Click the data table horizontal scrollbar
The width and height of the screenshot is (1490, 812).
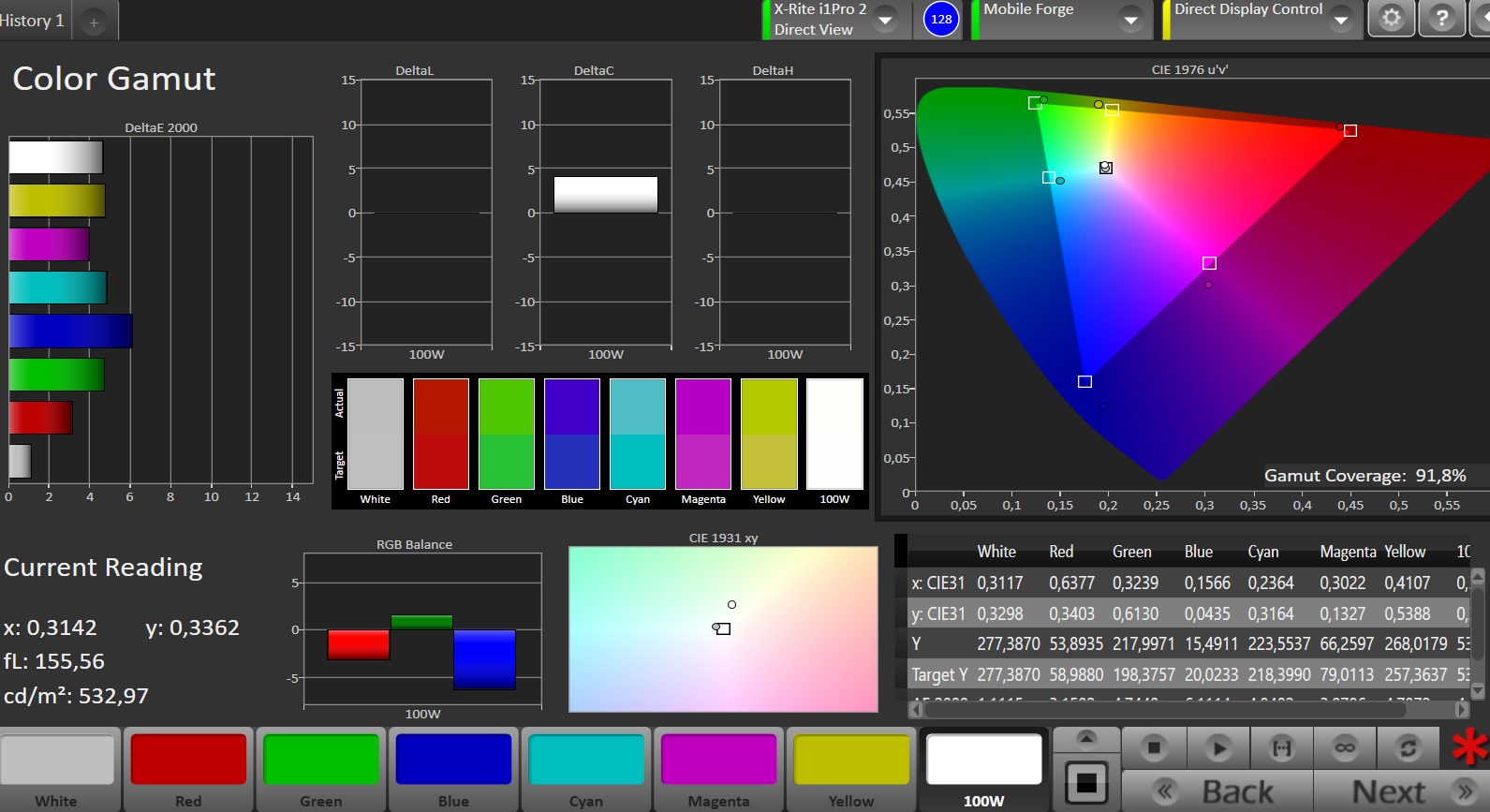click(x=1164, y=710)
